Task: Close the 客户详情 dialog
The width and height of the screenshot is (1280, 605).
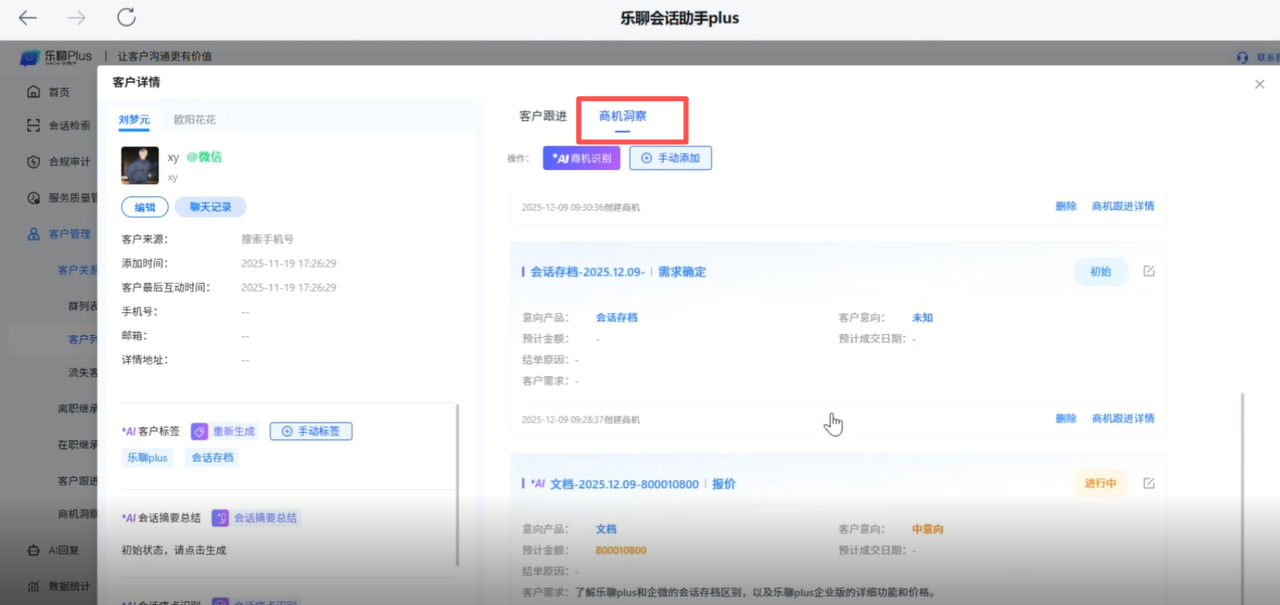Action: click(1259, 85)
